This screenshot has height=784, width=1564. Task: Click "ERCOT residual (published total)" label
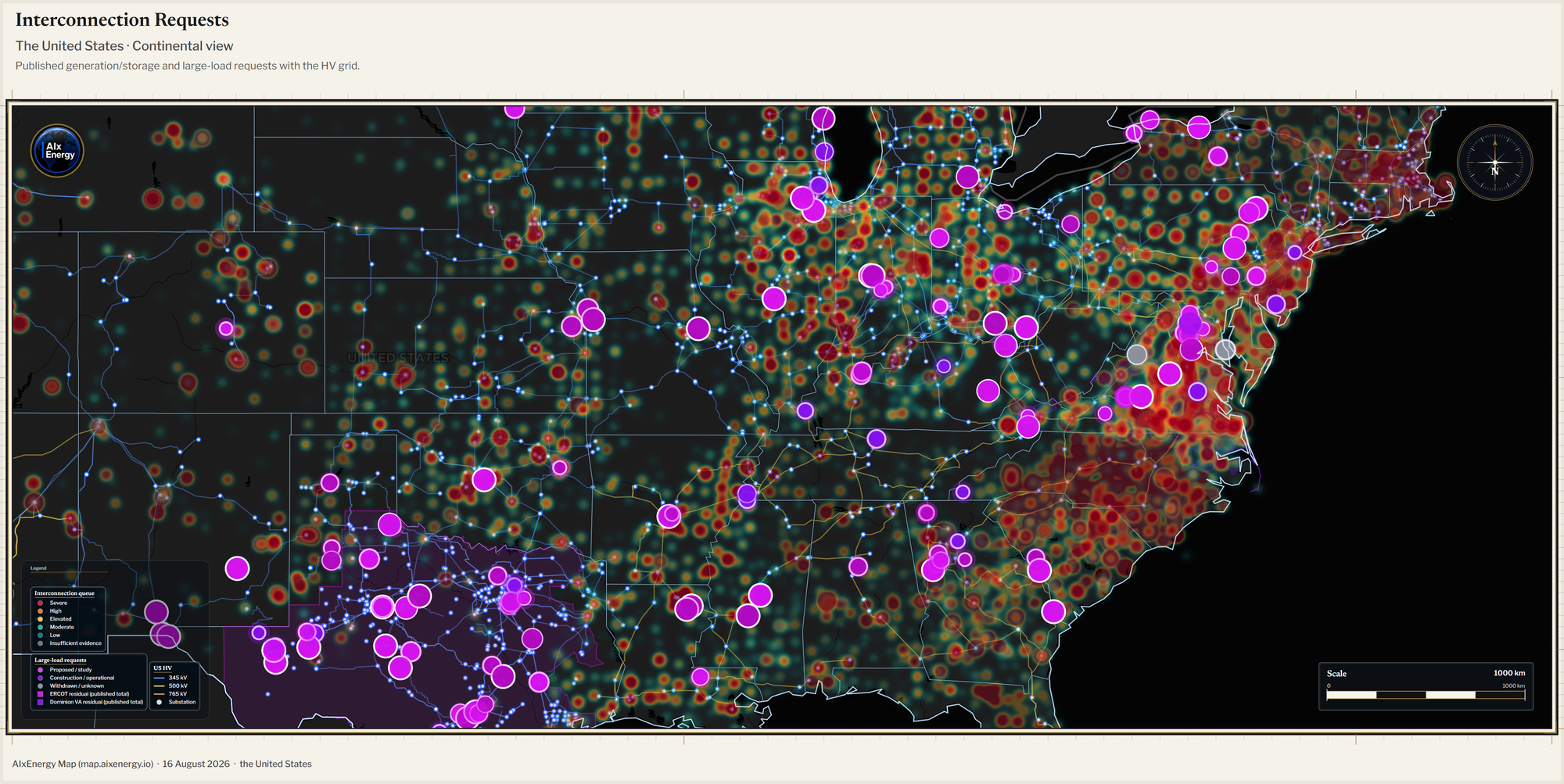point(89,694)
